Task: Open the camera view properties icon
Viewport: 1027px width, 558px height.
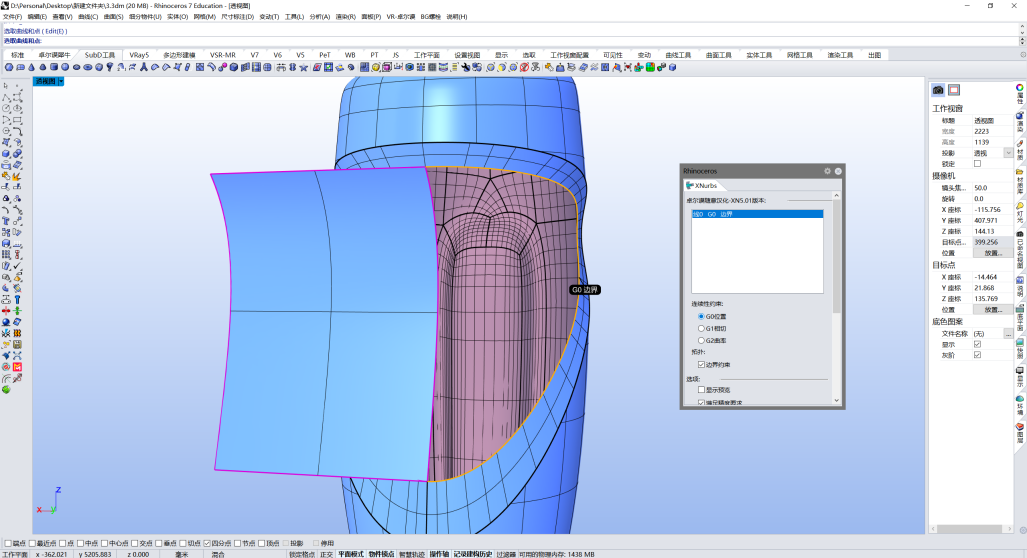Action: 938,90
